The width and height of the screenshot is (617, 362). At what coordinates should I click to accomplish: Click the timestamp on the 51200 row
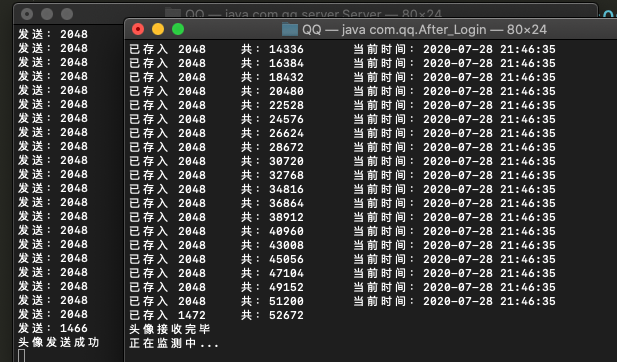click(x=489, y=301)
